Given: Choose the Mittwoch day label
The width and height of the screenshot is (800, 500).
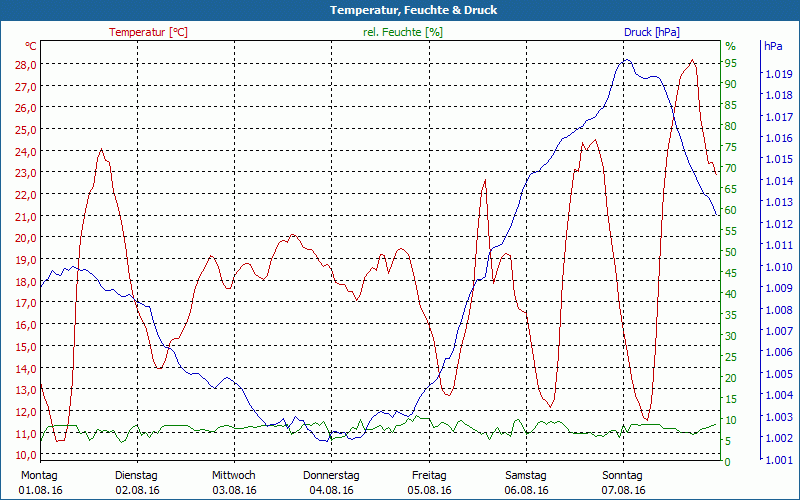Looking at the screenshot, I should [x=234, y=475].
